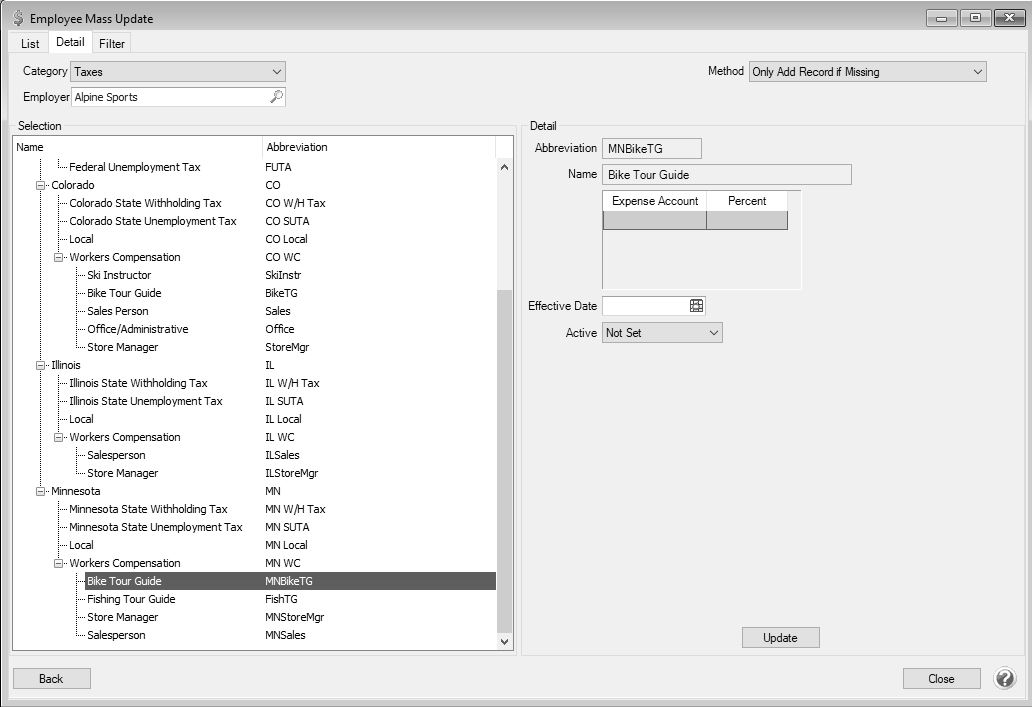Click the tree scrollbar down arrow
Screen dimensions: 1032x707
[504, 641]
